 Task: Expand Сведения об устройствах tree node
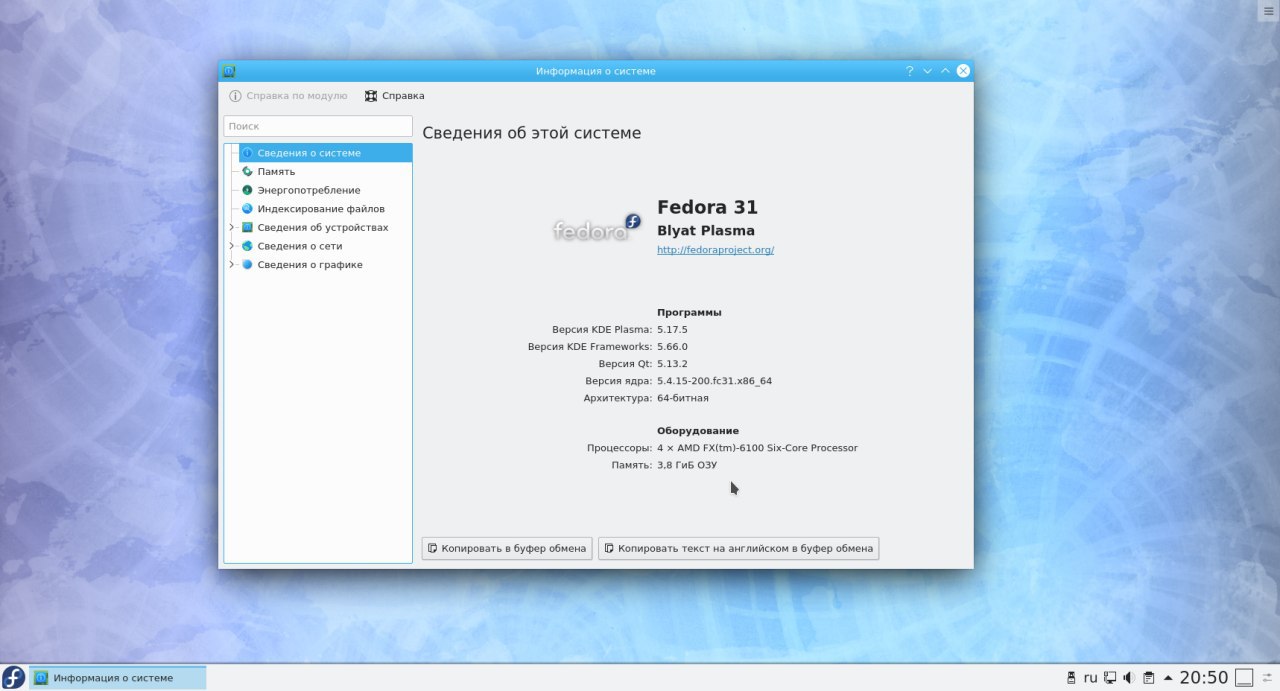coord(232,227)
